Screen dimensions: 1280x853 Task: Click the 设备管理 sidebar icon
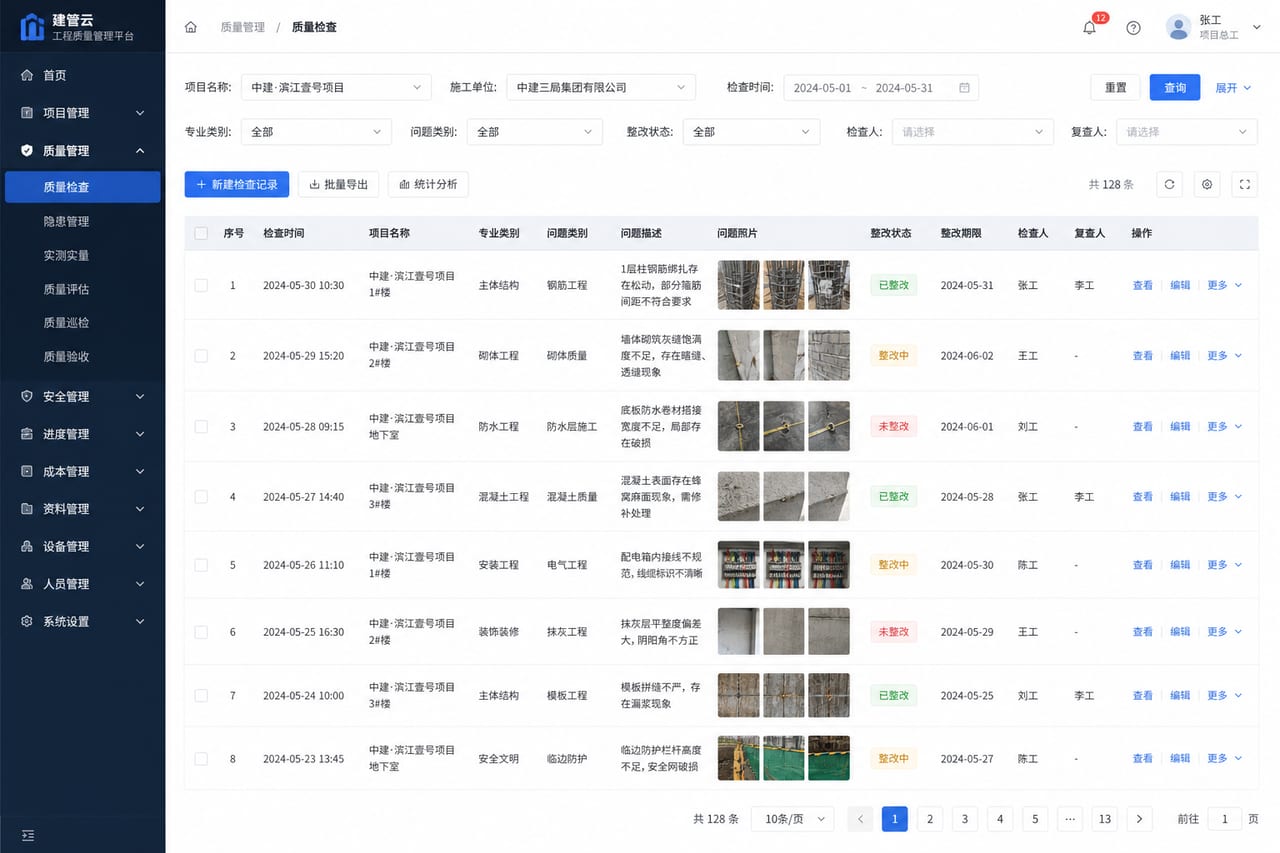tap(27, 547)
